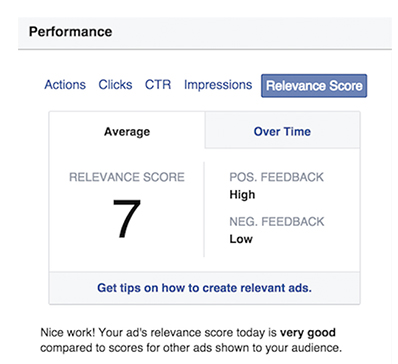
Task: Click the POS. FEEDBACK label
Action: click(x=276, y=177)
